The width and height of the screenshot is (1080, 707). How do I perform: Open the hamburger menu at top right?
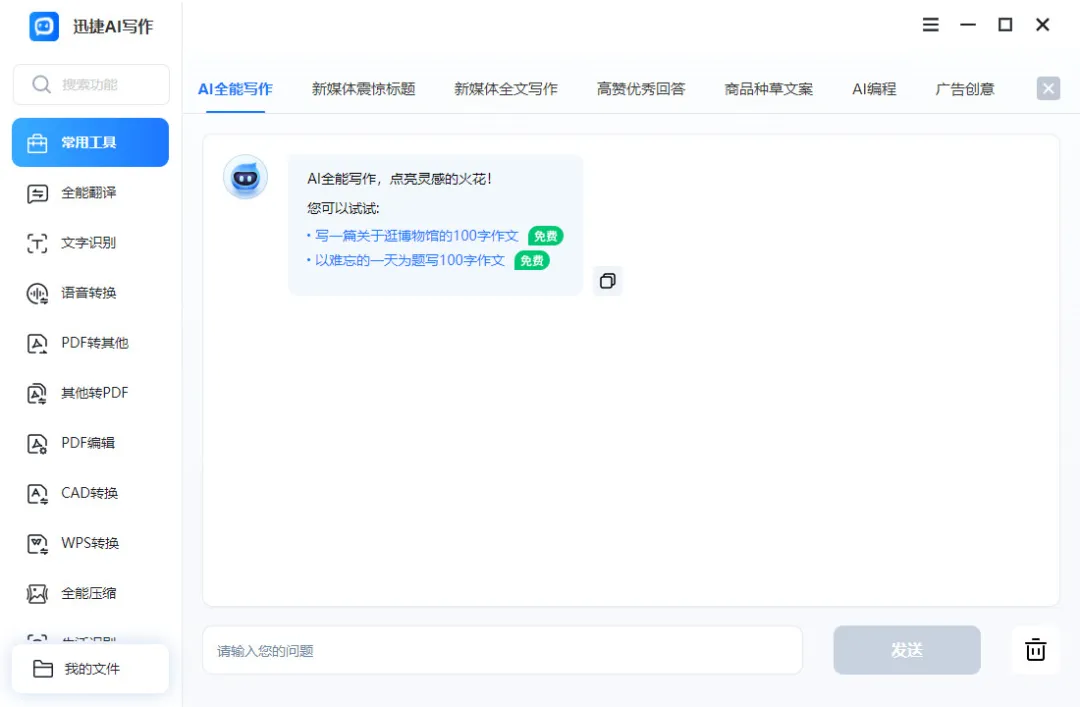[930, 25]
